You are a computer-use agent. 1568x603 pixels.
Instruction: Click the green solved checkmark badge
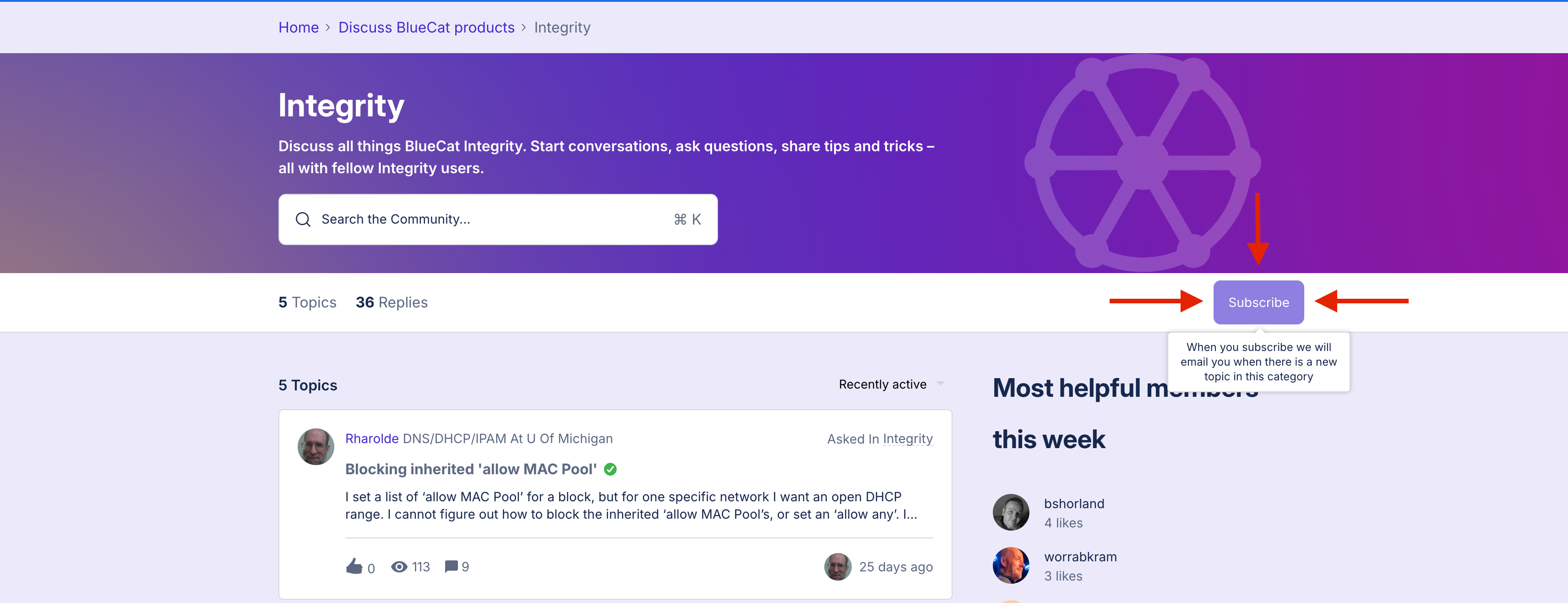click(x=610, y=469)
